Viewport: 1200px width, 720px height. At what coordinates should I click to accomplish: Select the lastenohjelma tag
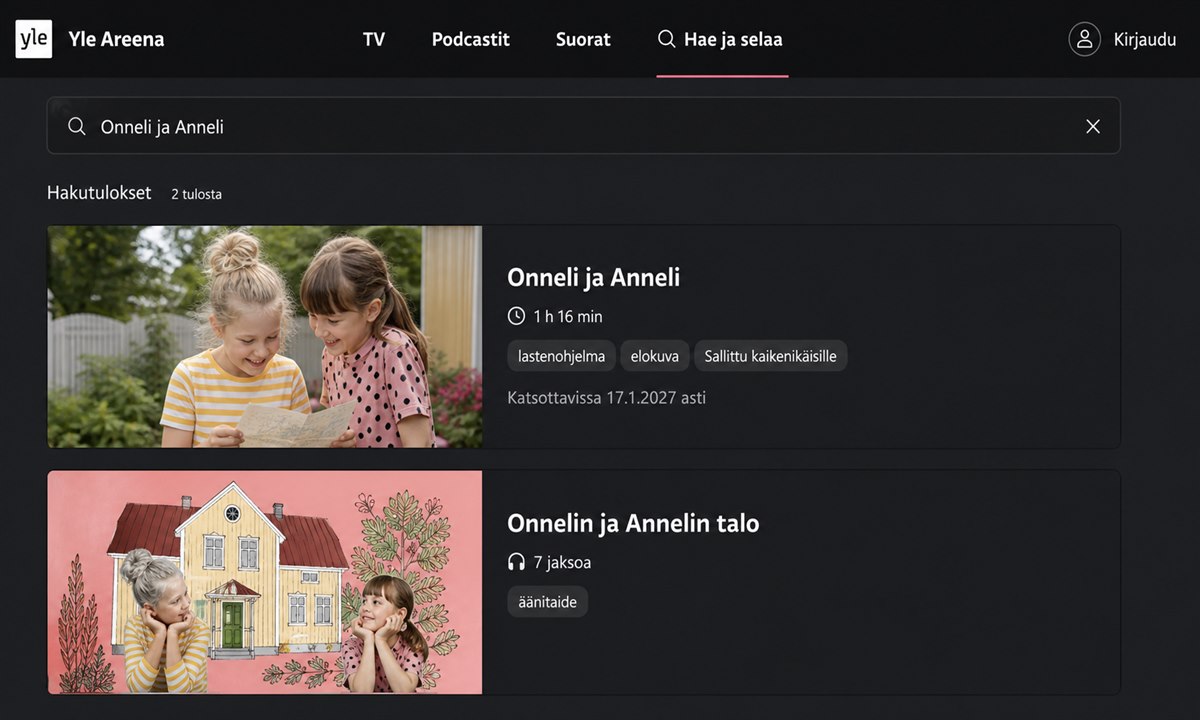(561, 356)
